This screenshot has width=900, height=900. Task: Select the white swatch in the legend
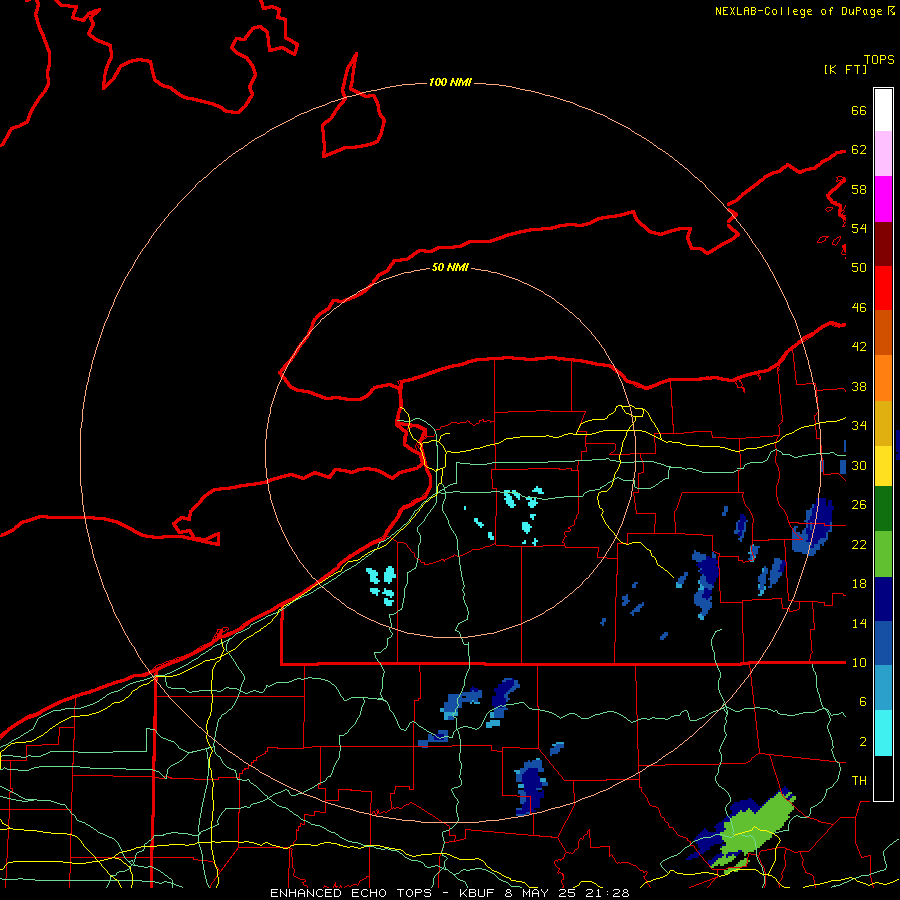[x=883, y=110]
